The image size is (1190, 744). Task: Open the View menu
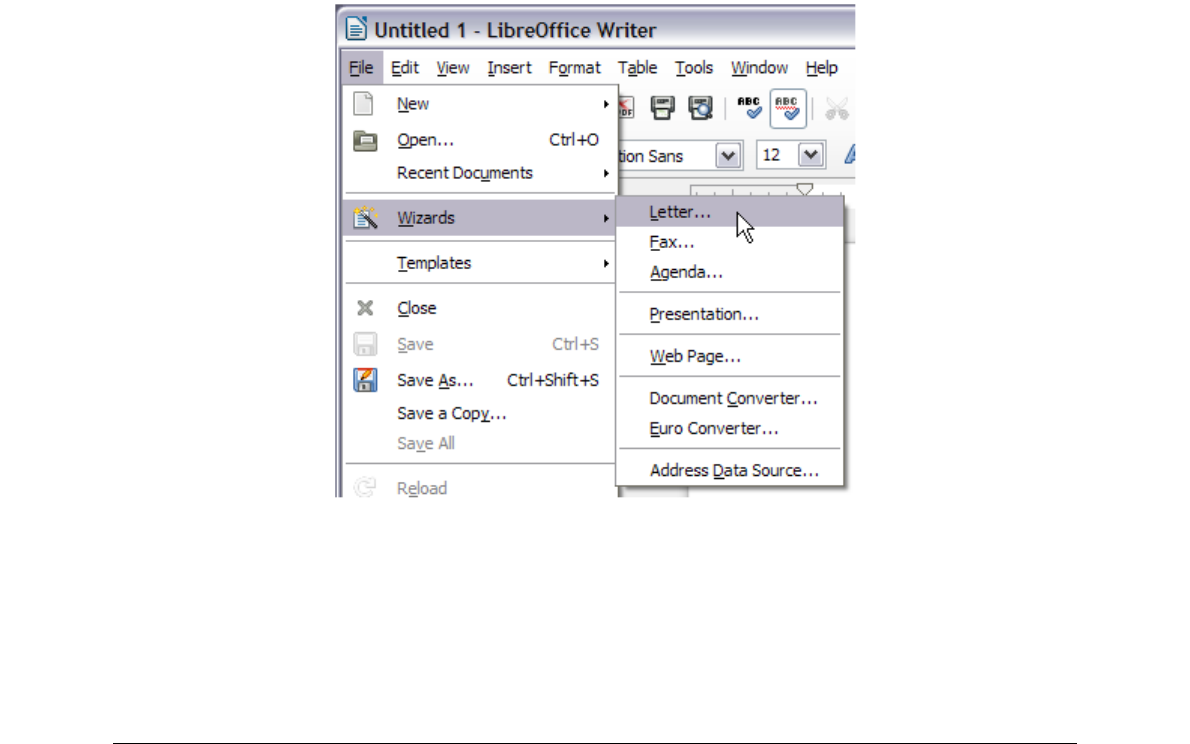(452, 68)
